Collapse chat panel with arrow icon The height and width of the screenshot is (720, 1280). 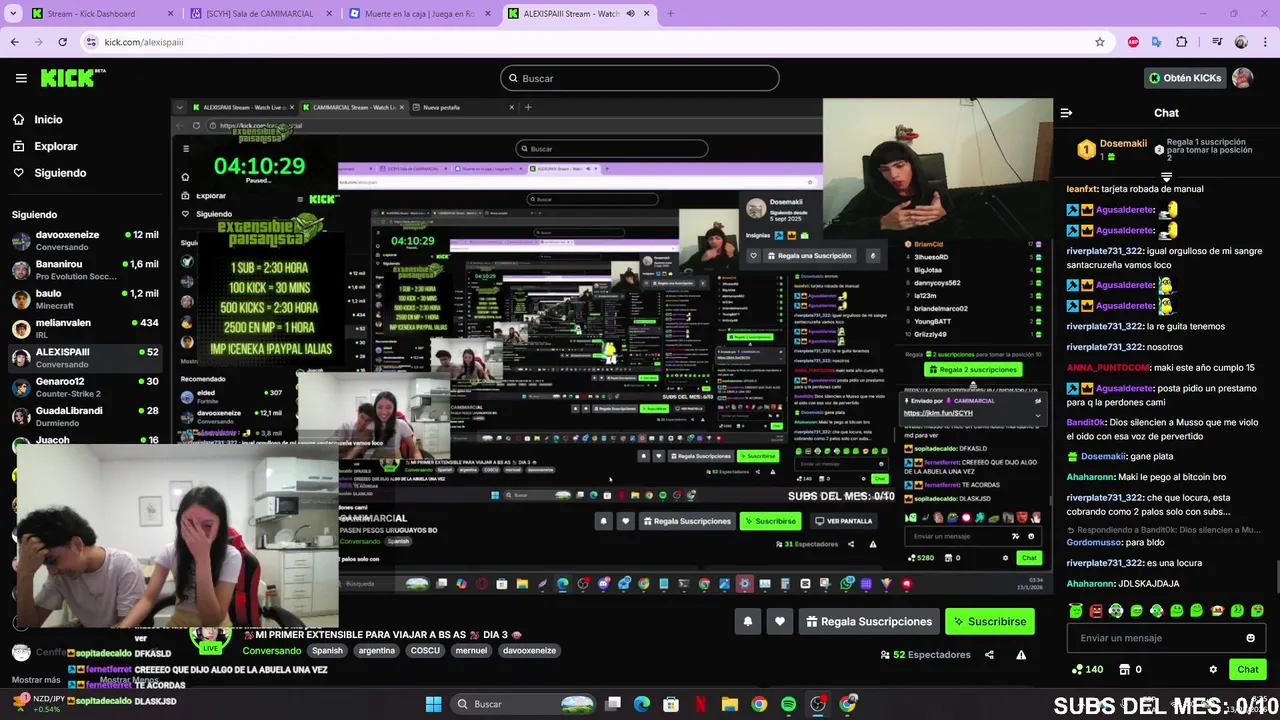pos(1066,113)
